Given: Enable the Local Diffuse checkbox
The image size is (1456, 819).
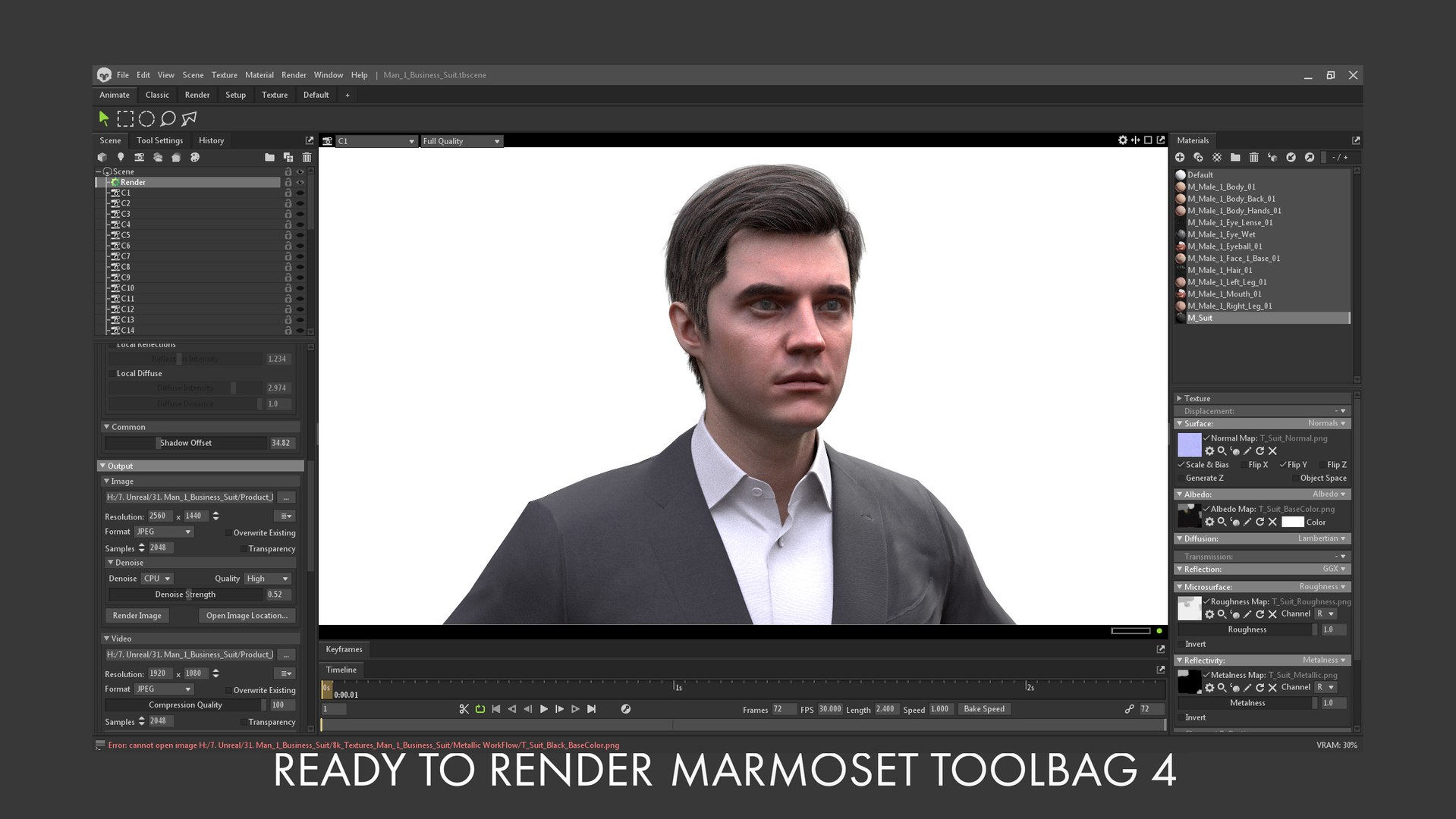Looking at the screenshot, I should pos(112,373).
